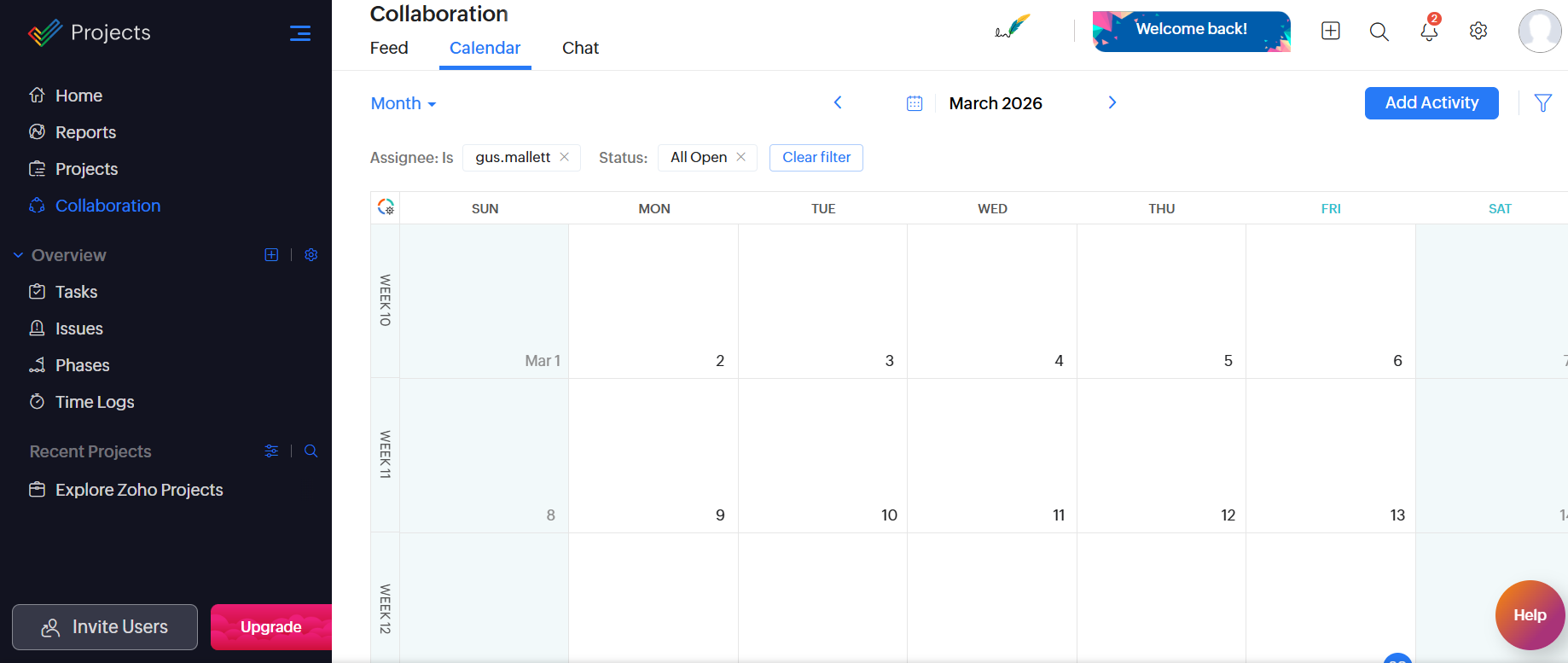Switch to the Feed tab
Image resolution: width=1568 pixels, height=663 pixels.
[x=389, y=48]
